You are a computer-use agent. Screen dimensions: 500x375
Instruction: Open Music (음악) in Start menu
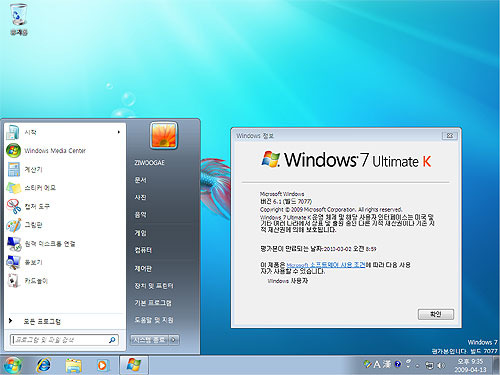click(140, 215)
